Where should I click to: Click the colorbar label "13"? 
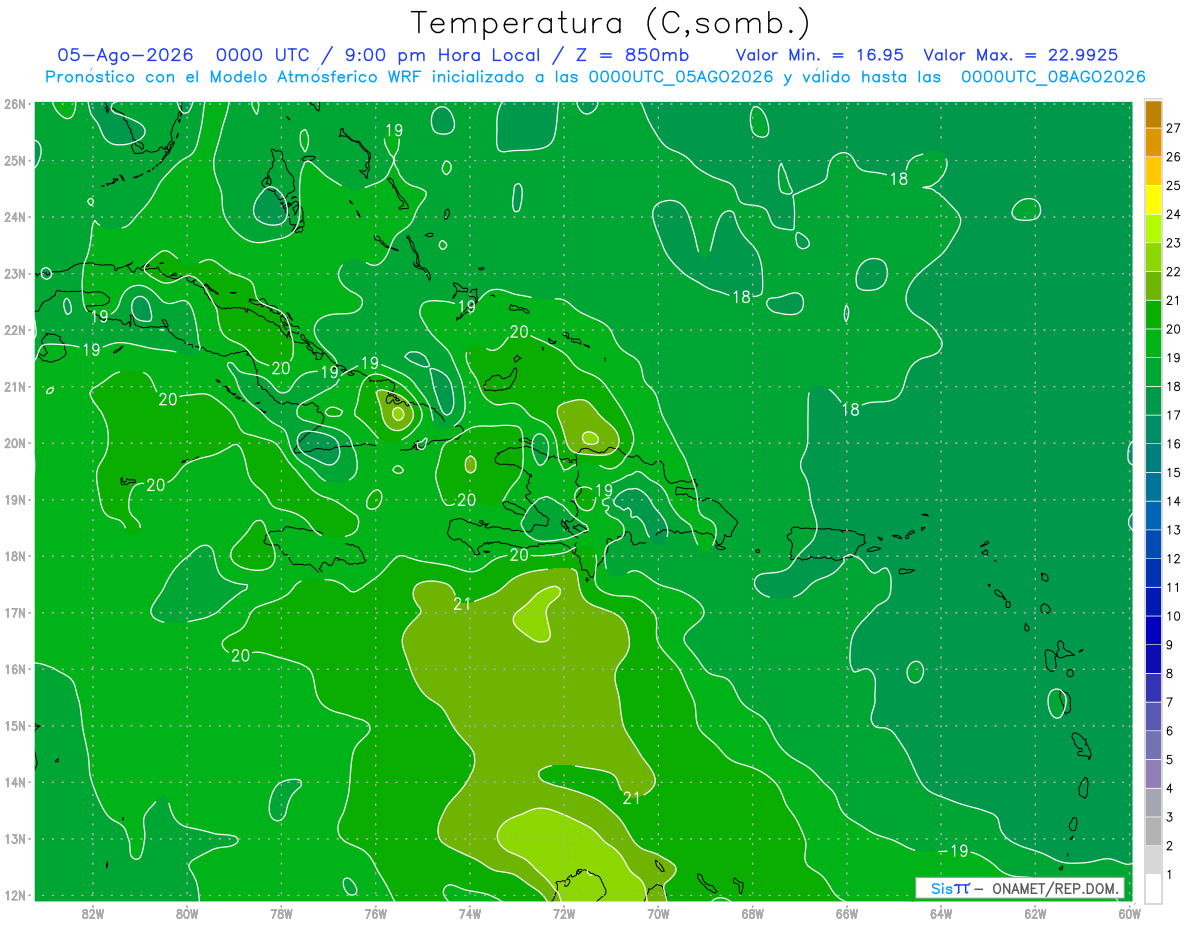1174,529
